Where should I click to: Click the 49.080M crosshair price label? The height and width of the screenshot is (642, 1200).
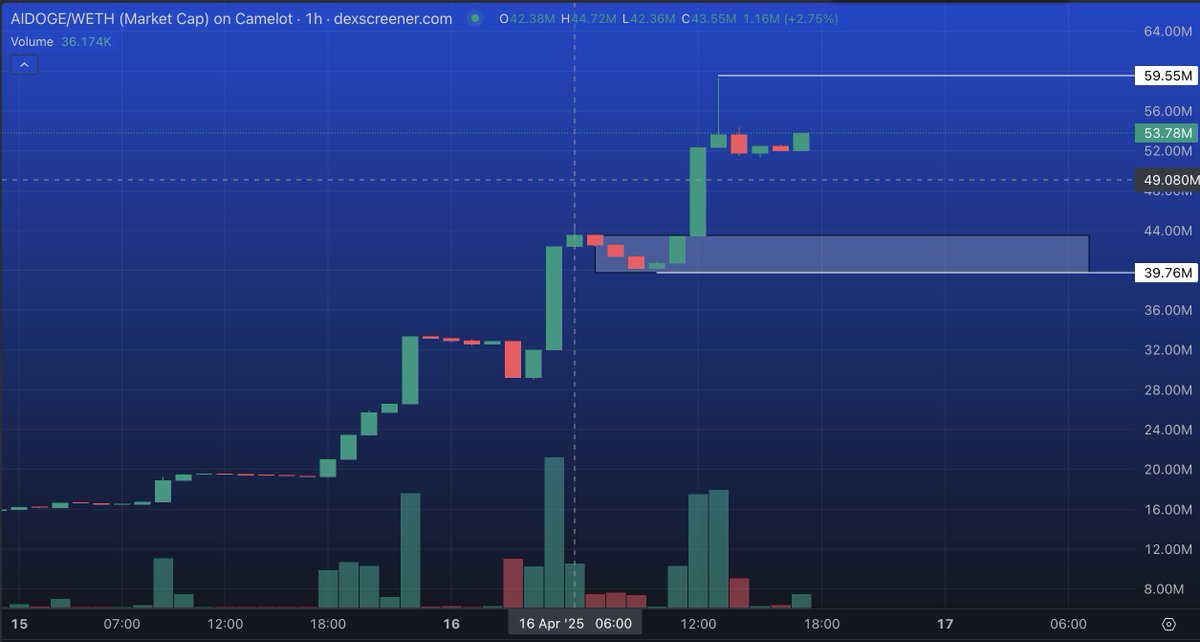pyautogui.click(x=1166, y=181)
